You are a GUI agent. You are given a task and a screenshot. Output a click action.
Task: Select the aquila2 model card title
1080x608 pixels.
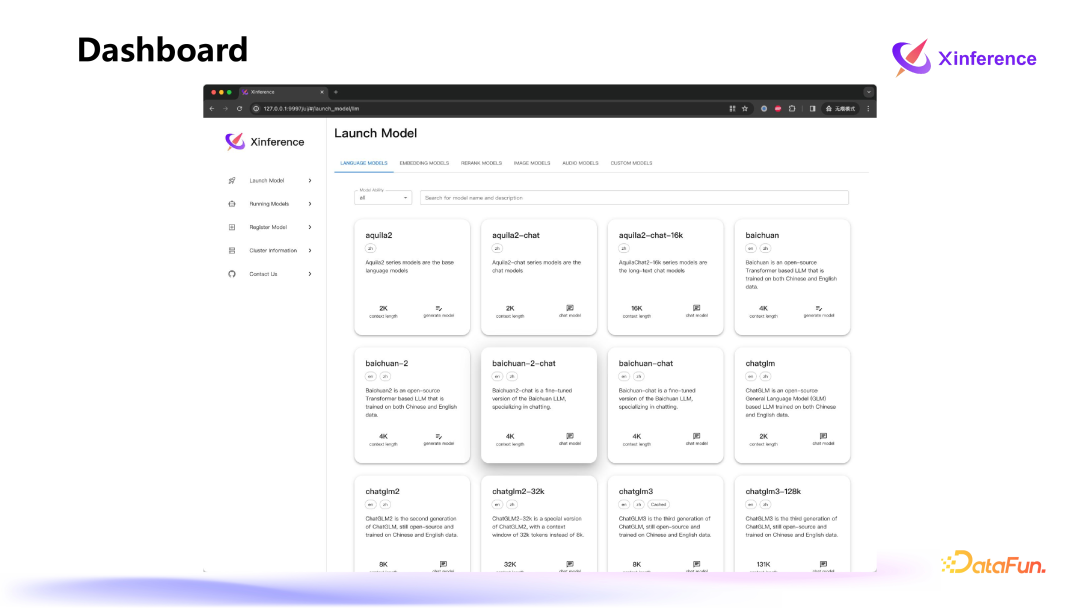click(x=379, y=235)
